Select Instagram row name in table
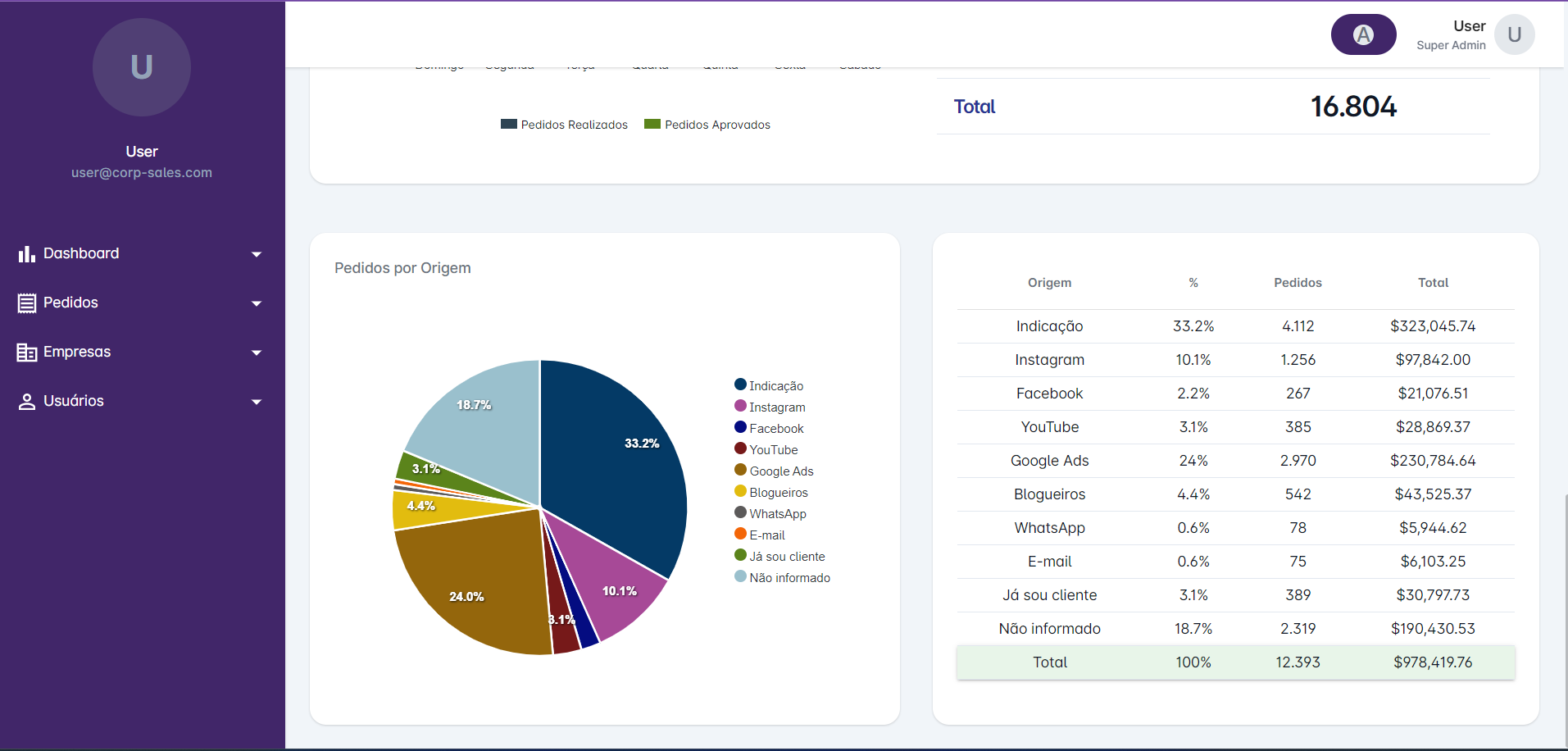Viewport: 1568px width, 751px height. click(x=1049, y=360)
